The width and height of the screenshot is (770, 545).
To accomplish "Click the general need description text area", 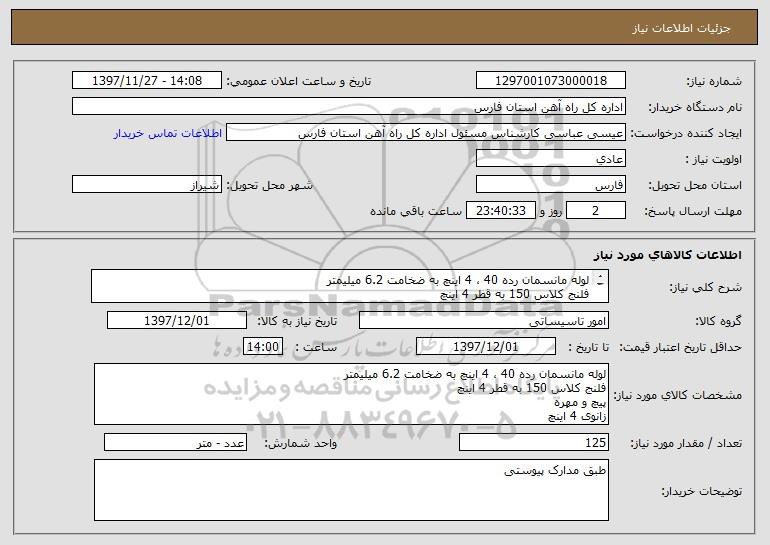I will 350,286.
